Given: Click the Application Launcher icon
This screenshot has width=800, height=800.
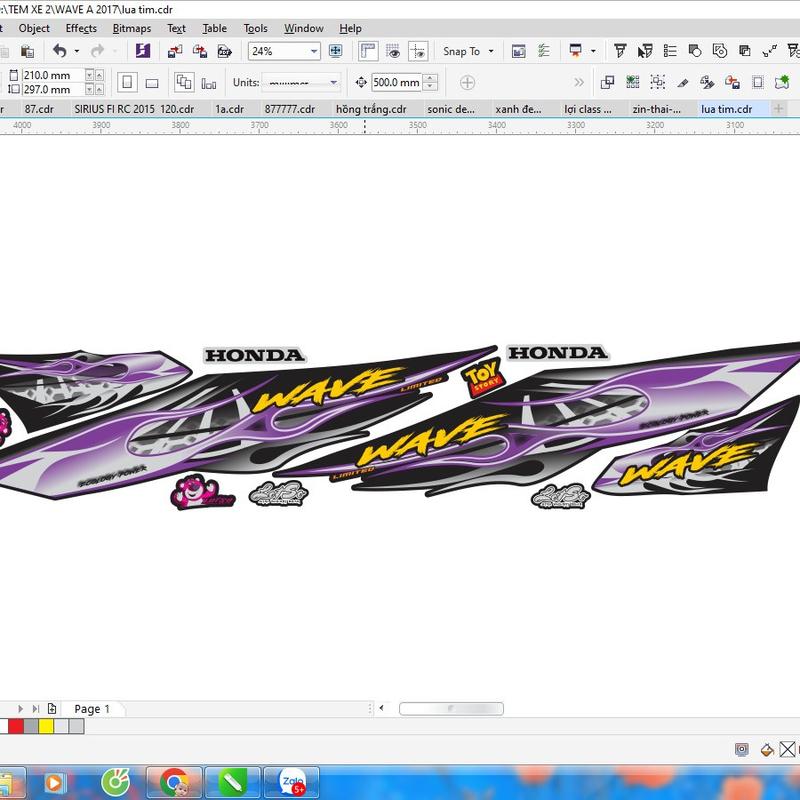Looking at the screenshot, I should coord(576,51).
